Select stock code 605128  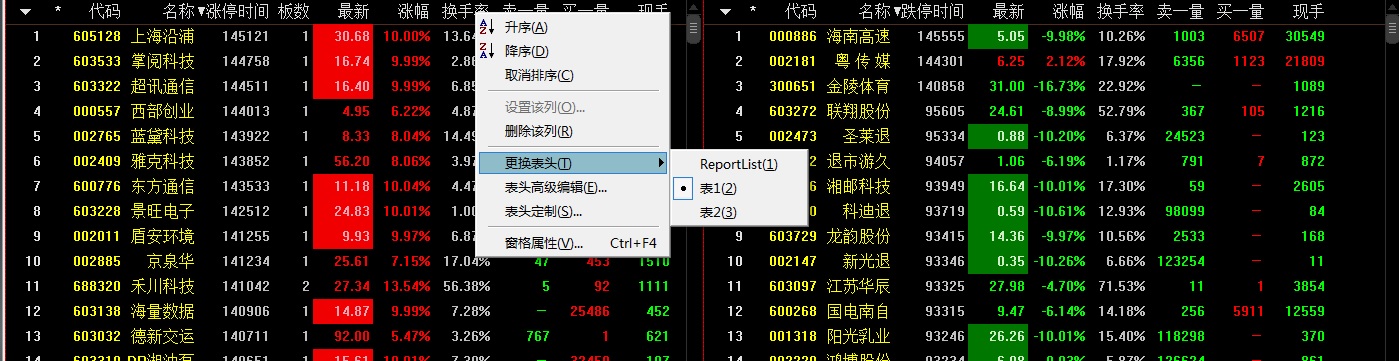pyautogui.click(x=97, y=36)
